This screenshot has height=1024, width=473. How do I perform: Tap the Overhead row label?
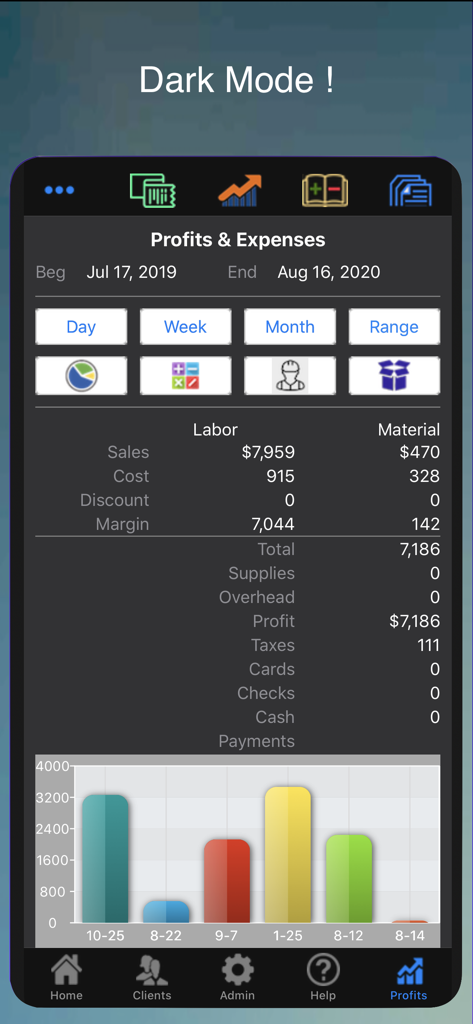pyautogui.click(x=257, y=597)
